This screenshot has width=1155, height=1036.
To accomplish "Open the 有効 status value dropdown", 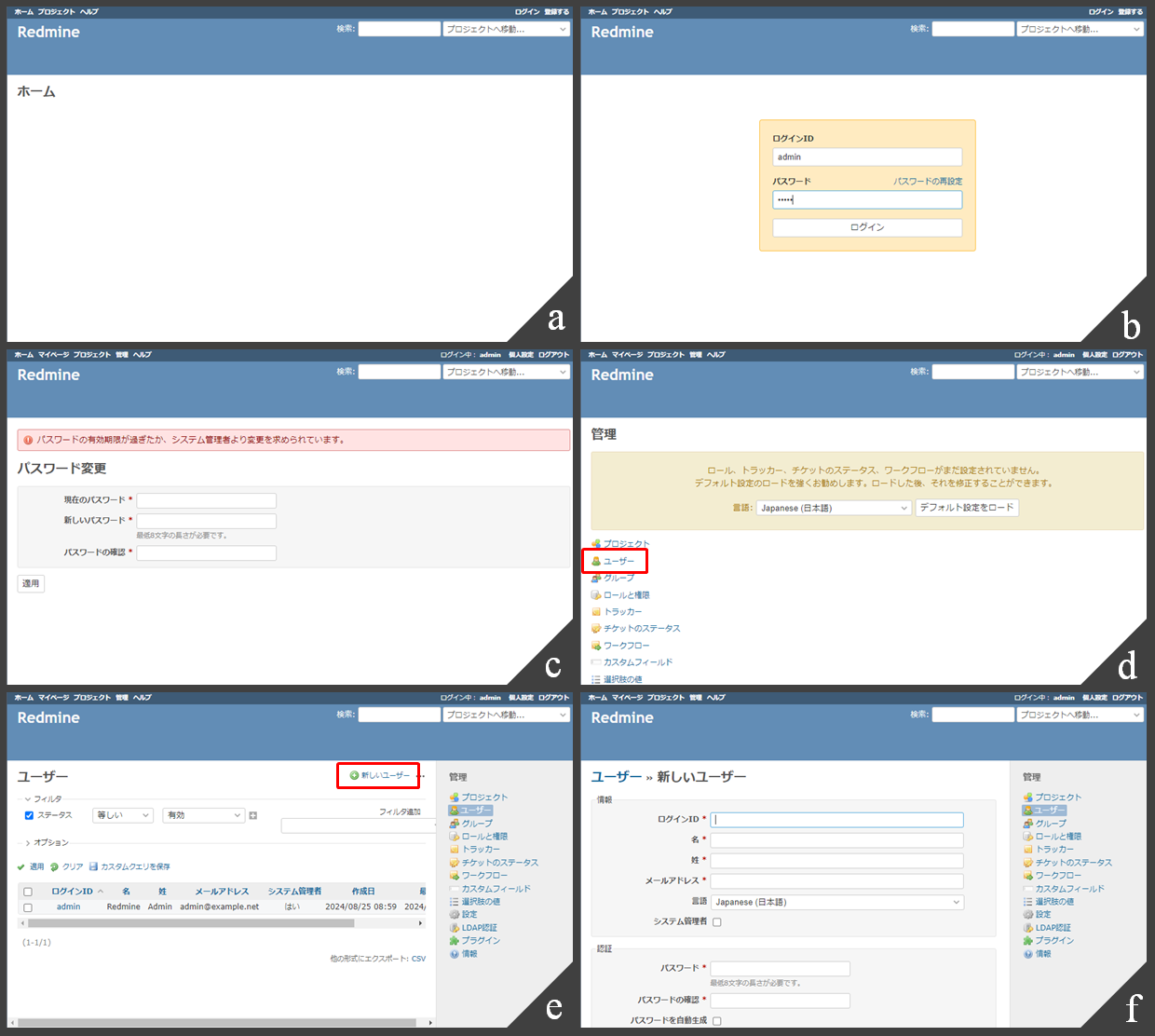I will coord(203,815).
